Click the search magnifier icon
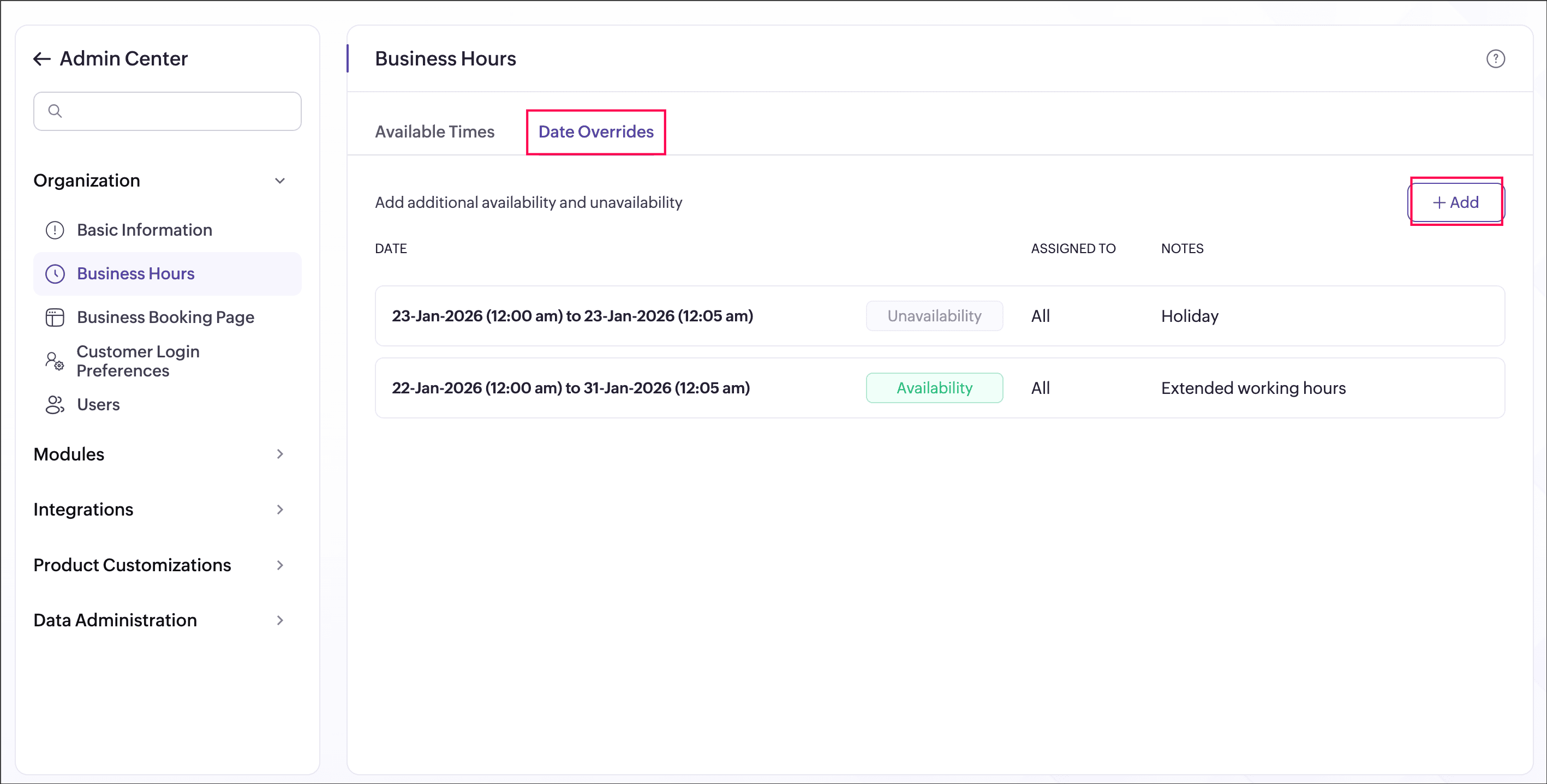1547x784 pixels. click(x=55, y=111)
